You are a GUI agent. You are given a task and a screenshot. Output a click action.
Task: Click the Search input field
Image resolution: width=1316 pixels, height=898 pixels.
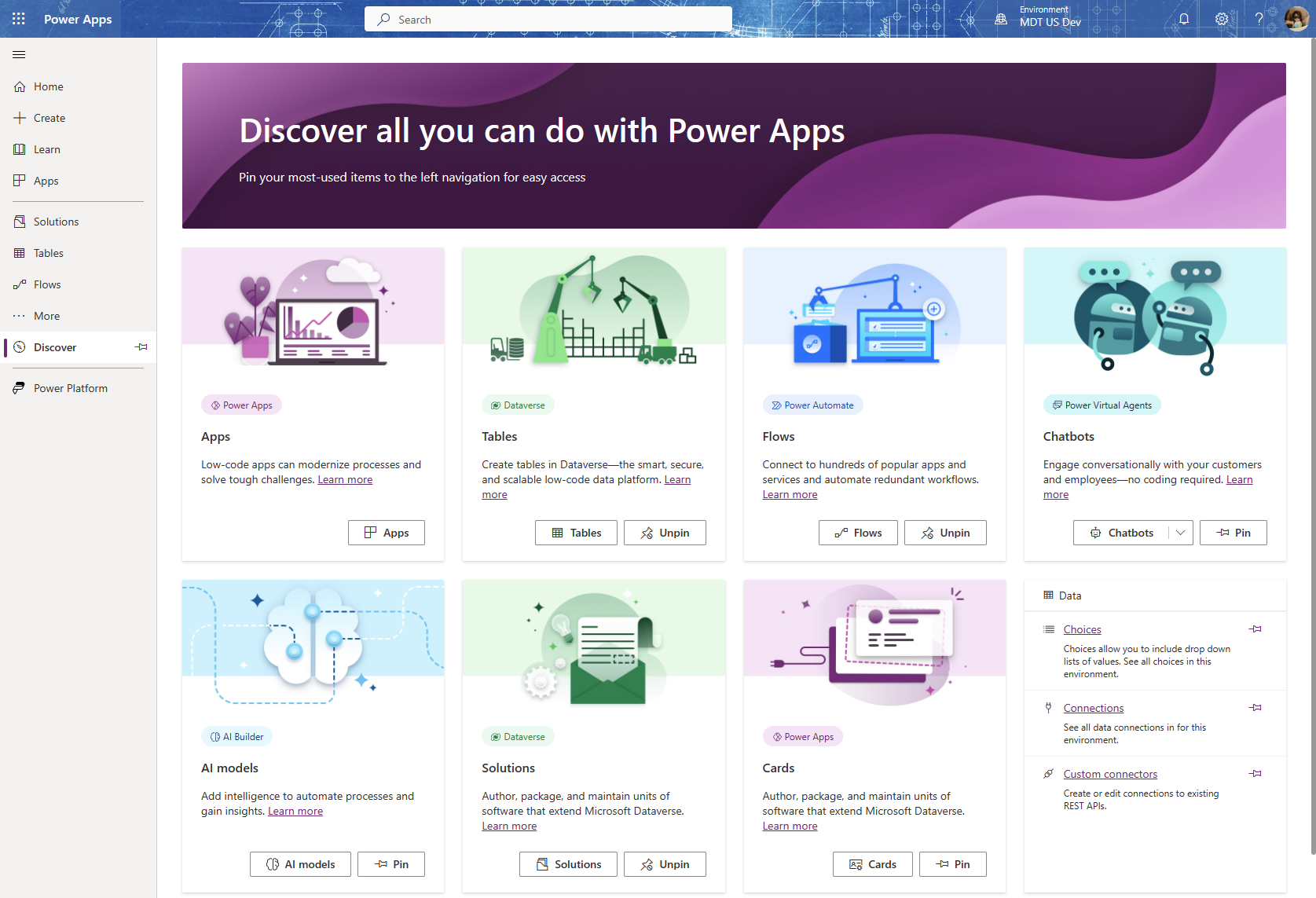click(548, 19)
